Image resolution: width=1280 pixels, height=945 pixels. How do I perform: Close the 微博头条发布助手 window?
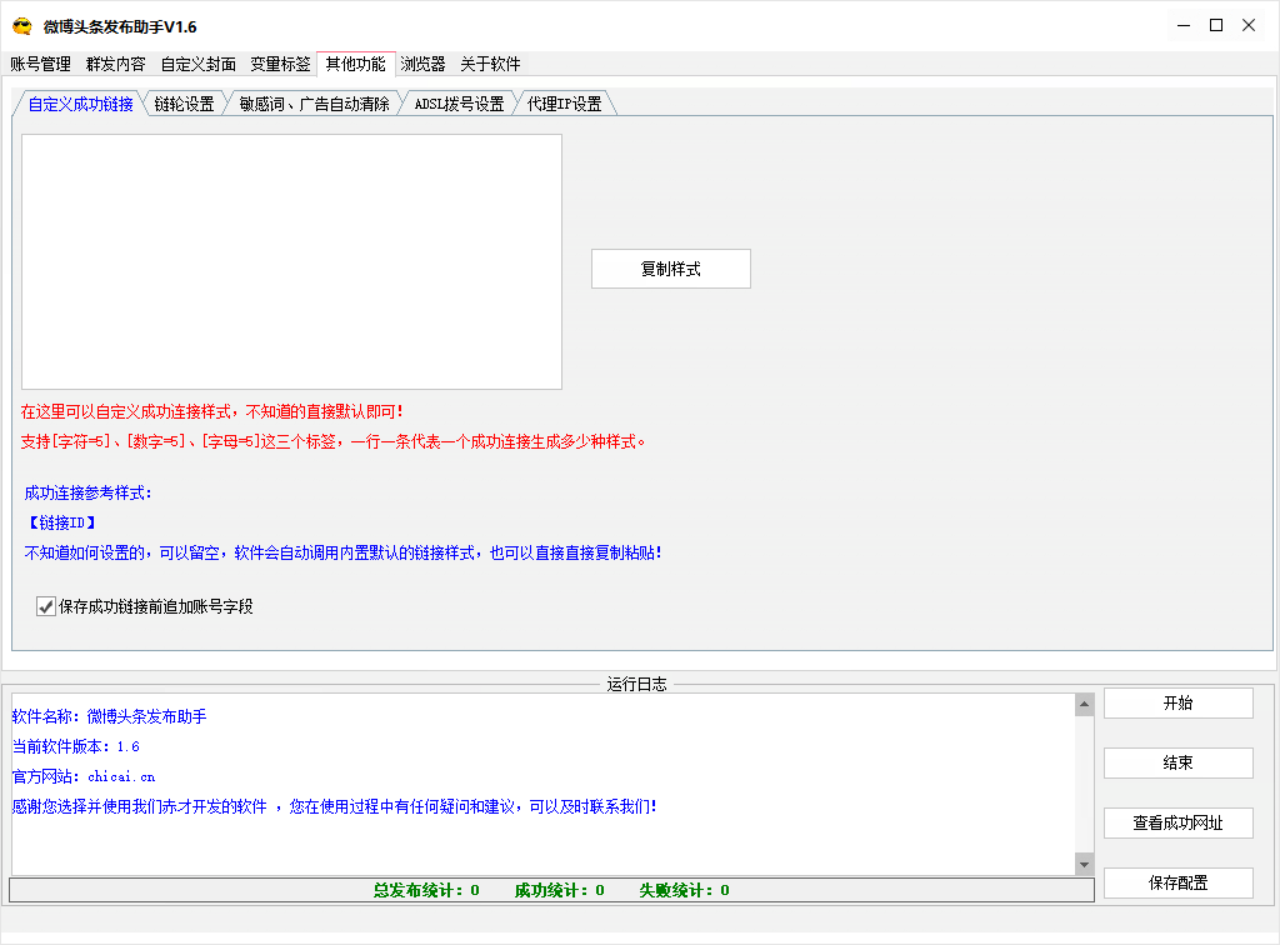(1249, 26)
